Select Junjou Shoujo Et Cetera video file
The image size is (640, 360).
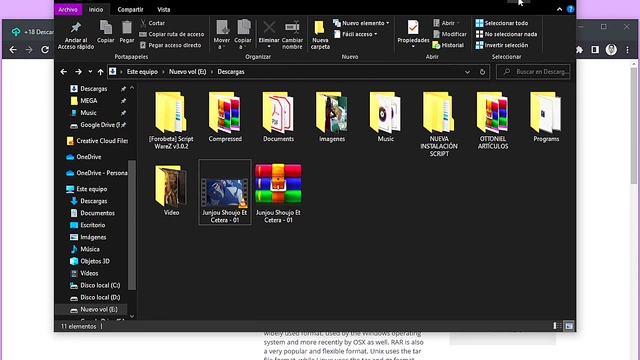coord(225,192)
